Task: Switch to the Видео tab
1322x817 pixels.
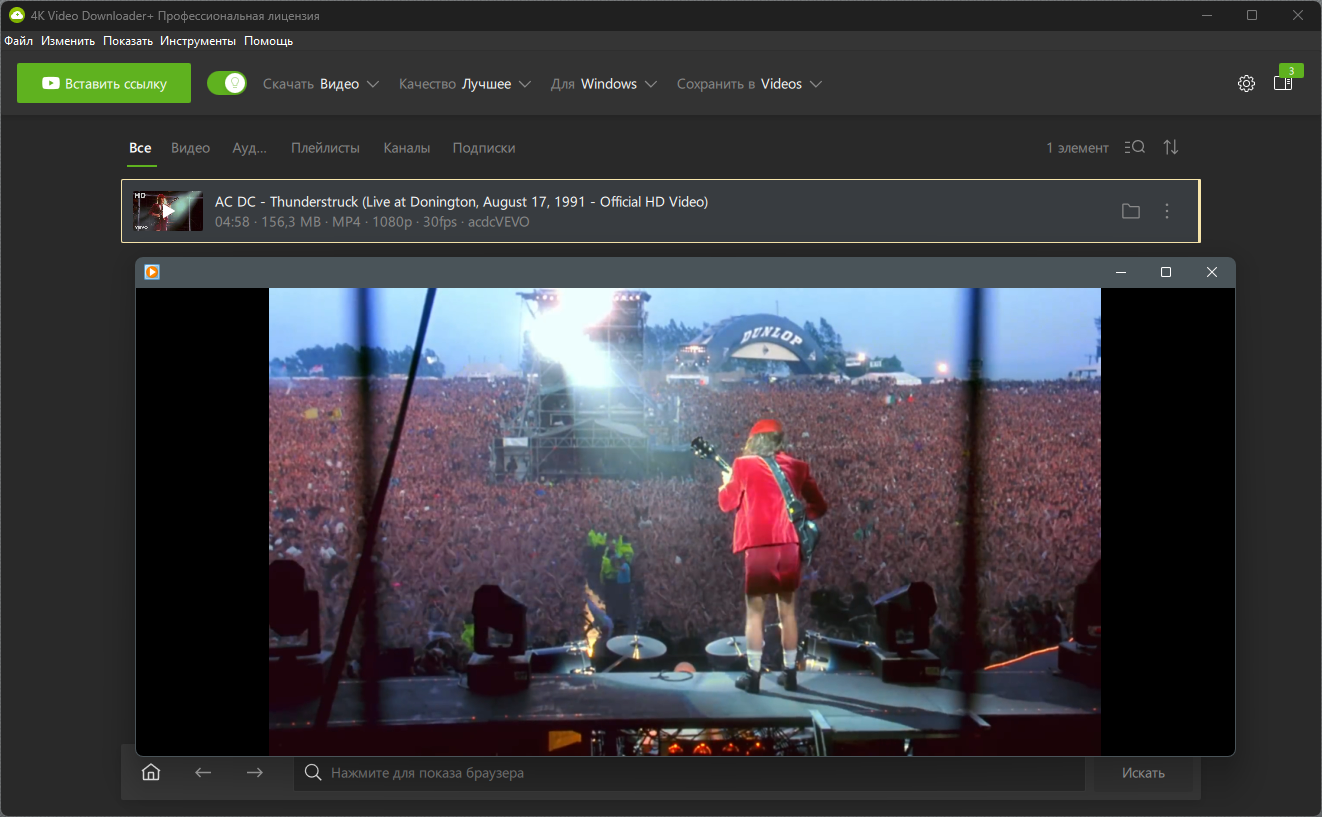Action: tap(190, 148)
